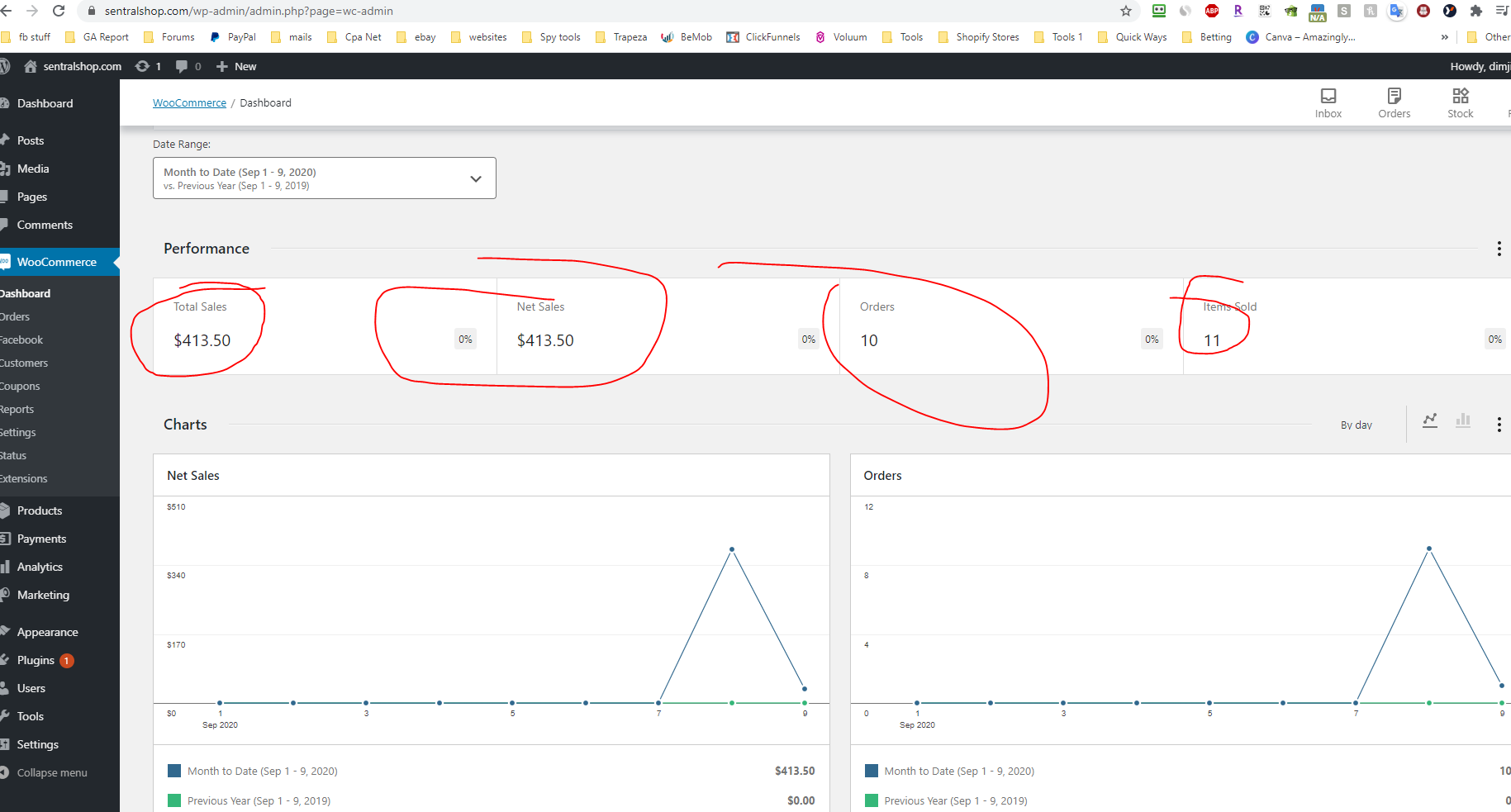Reload the page with browser refresh icon

tap(59, 11)
